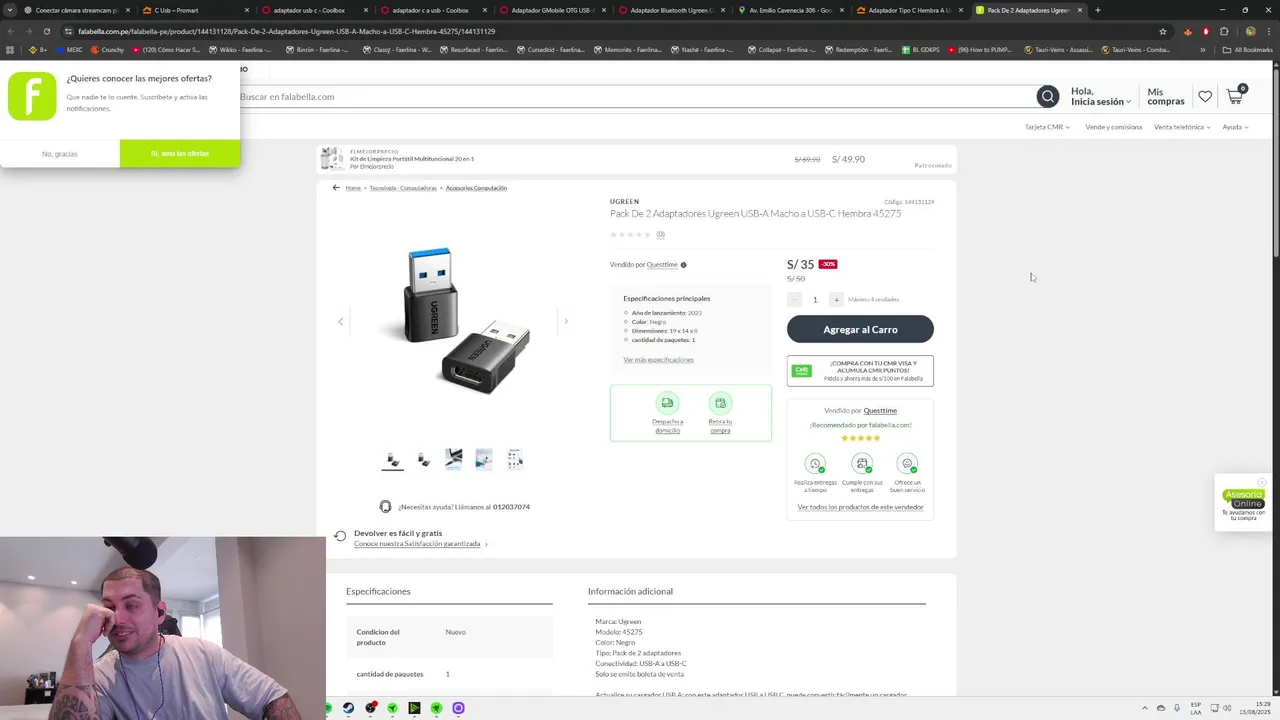
Task: Expand the Ayuda menu
Action: point(1235,127)
